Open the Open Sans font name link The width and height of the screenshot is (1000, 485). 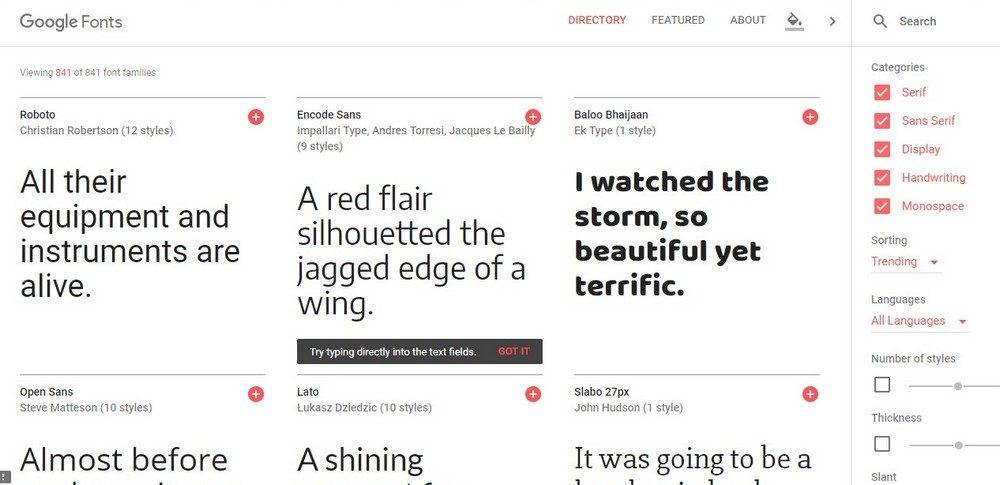click(47, 392)
